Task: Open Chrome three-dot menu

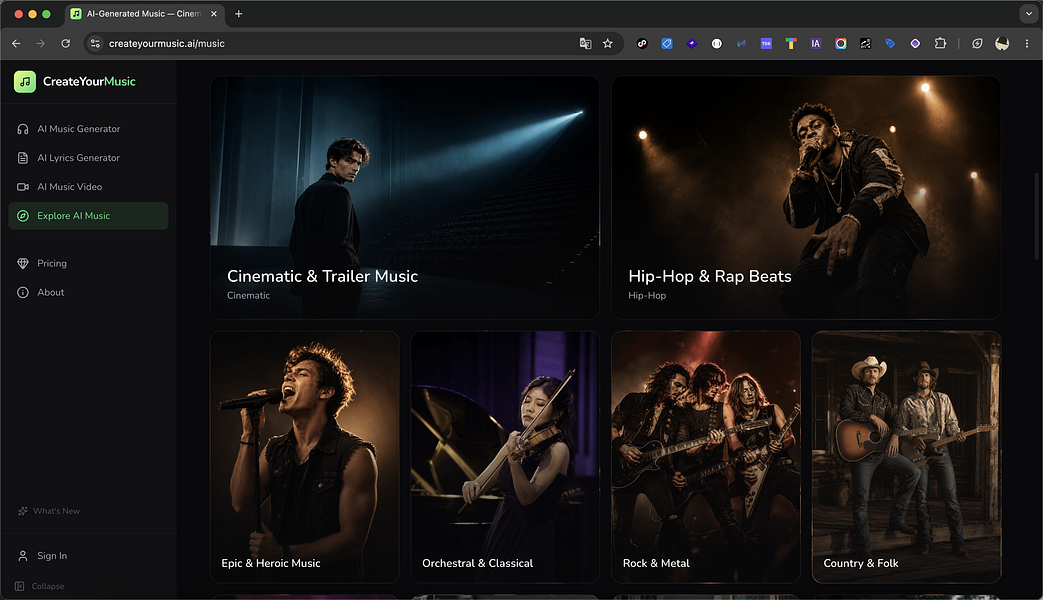Action: pyautogui.click(x=1027, y=43)
